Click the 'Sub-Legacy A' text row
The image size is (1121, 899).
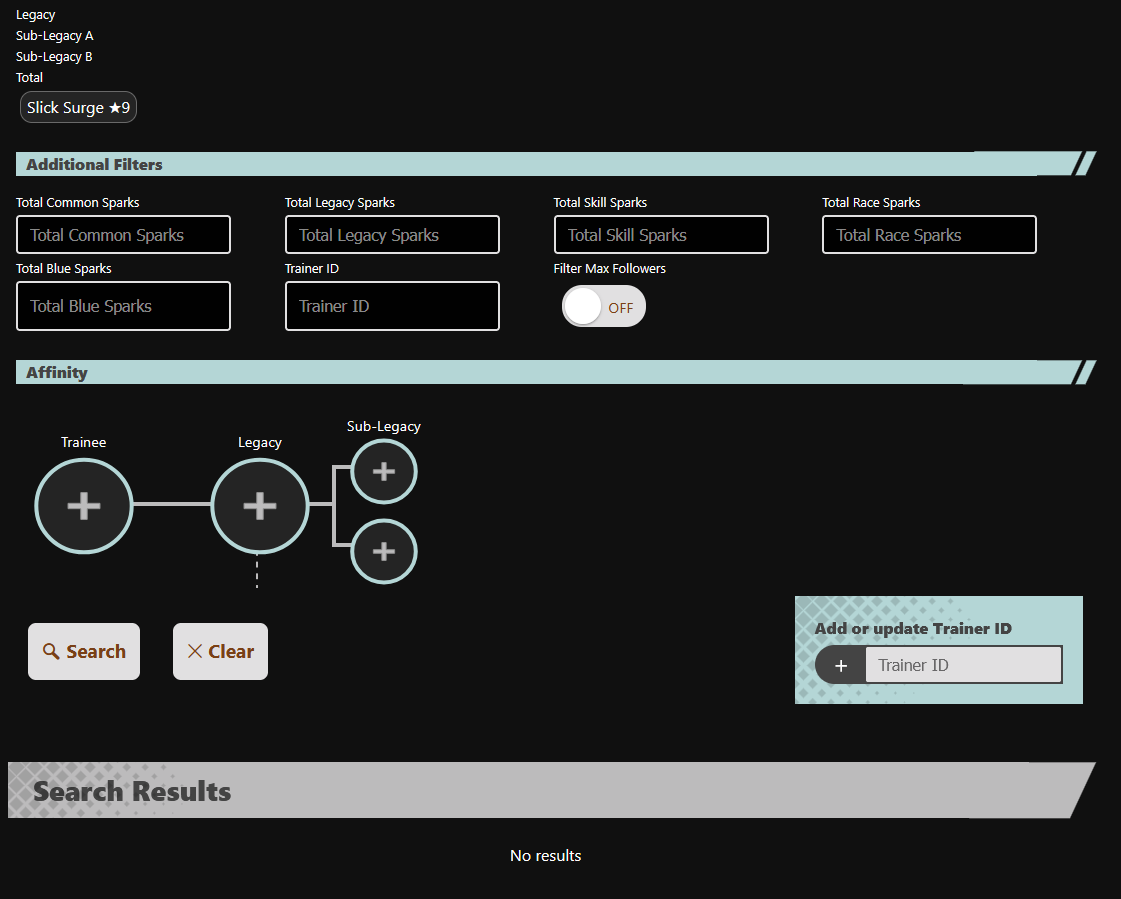pos(54,36)
